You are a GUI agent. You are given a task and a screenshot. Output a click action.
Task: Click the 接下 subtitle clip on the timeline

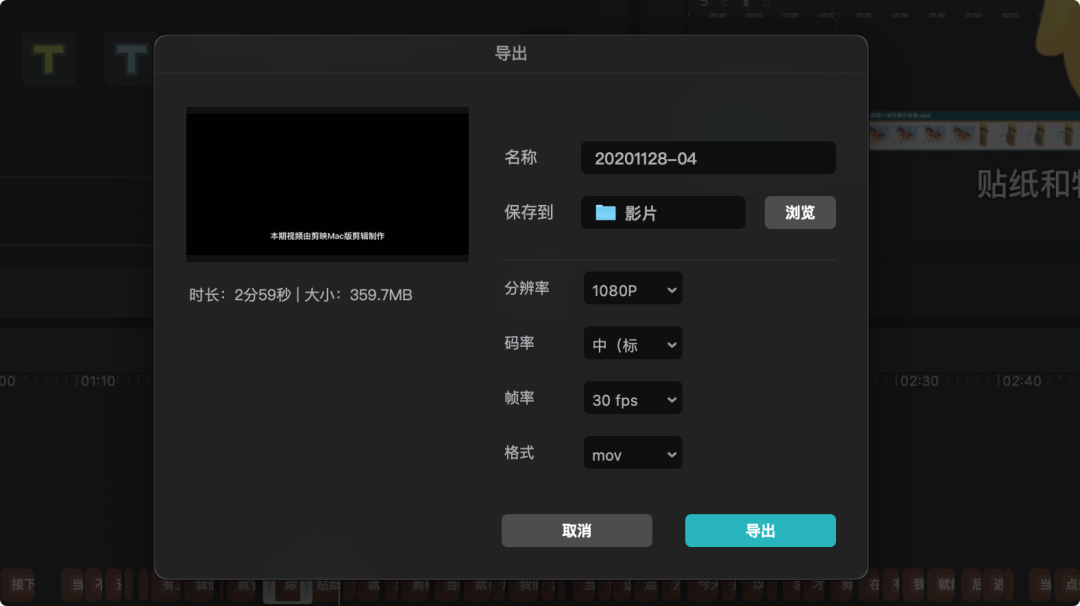click(x=19, y=585)
